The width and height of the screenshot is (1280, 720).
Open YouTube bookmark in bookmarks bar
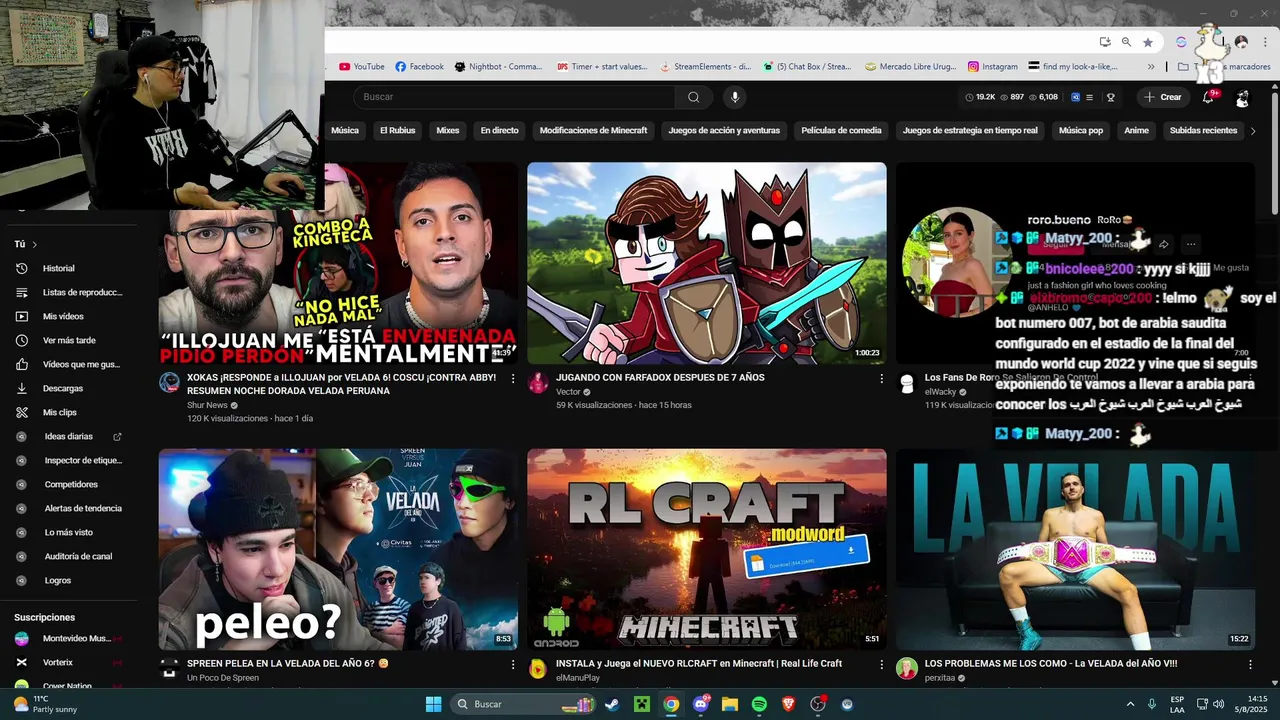click(x=362, y=67)
